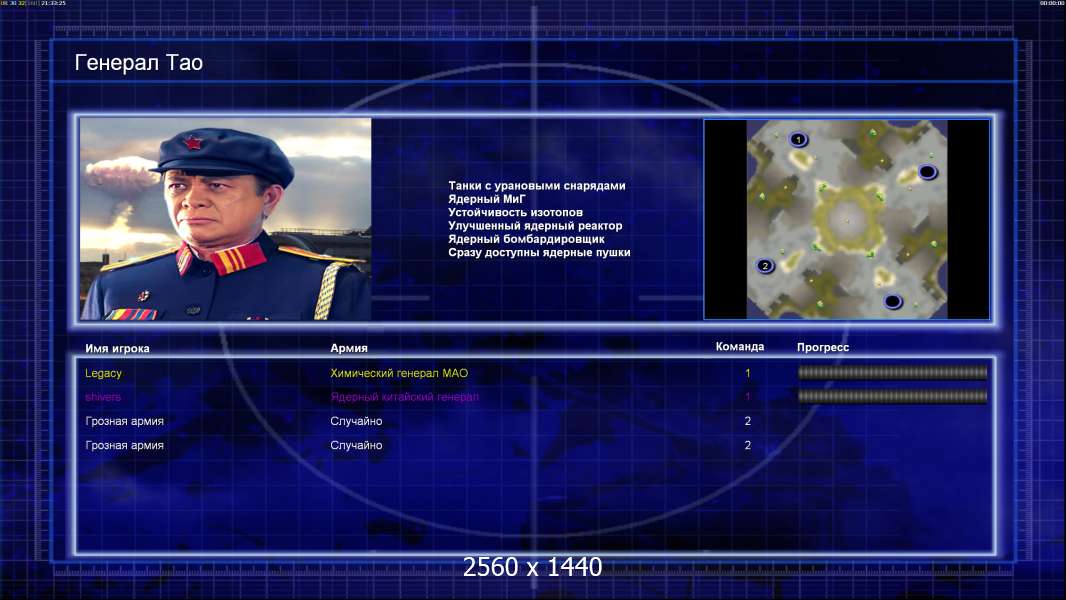Click "Ядерный китайский генерал" army entry
The width and height of the screenshot is (1066, 600).
coord(405,397)
